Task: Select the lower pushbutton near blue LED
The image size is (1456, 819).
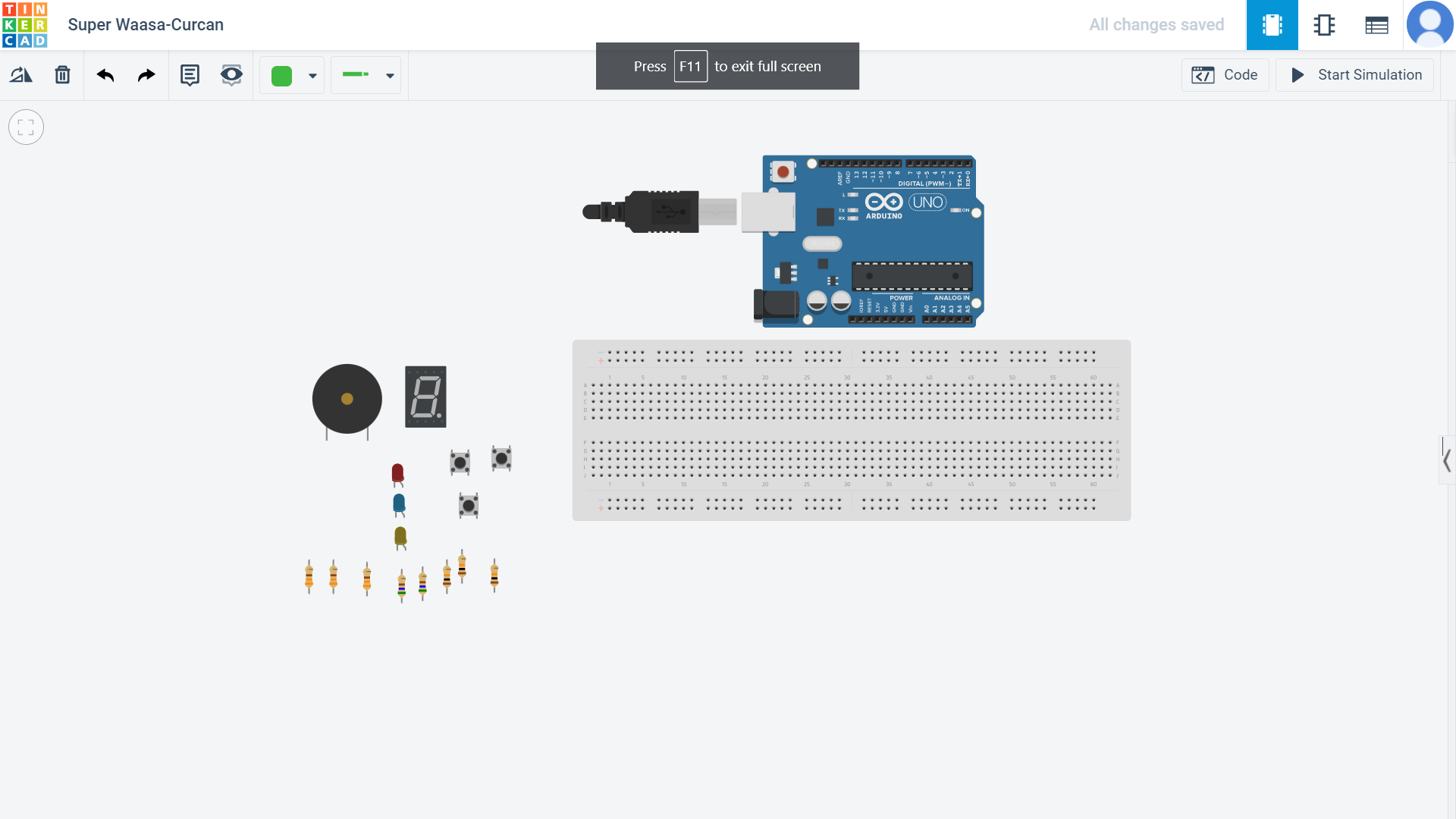Action: coord(469,506)
